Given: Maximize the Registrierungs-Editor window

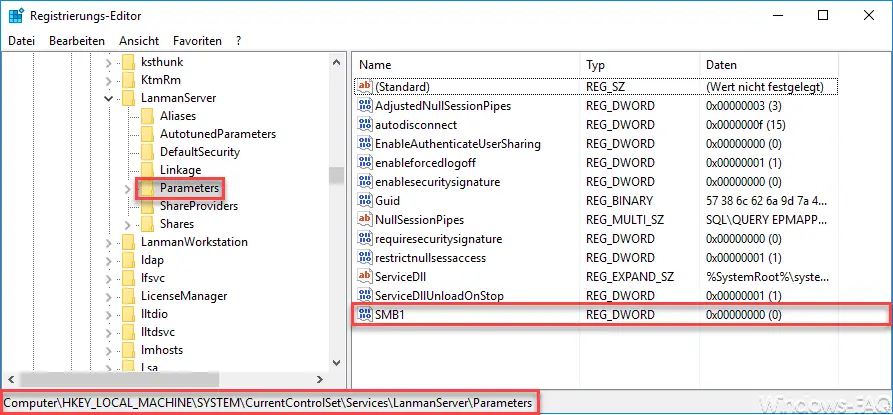Looking at the screenshot, I should 823,15.
